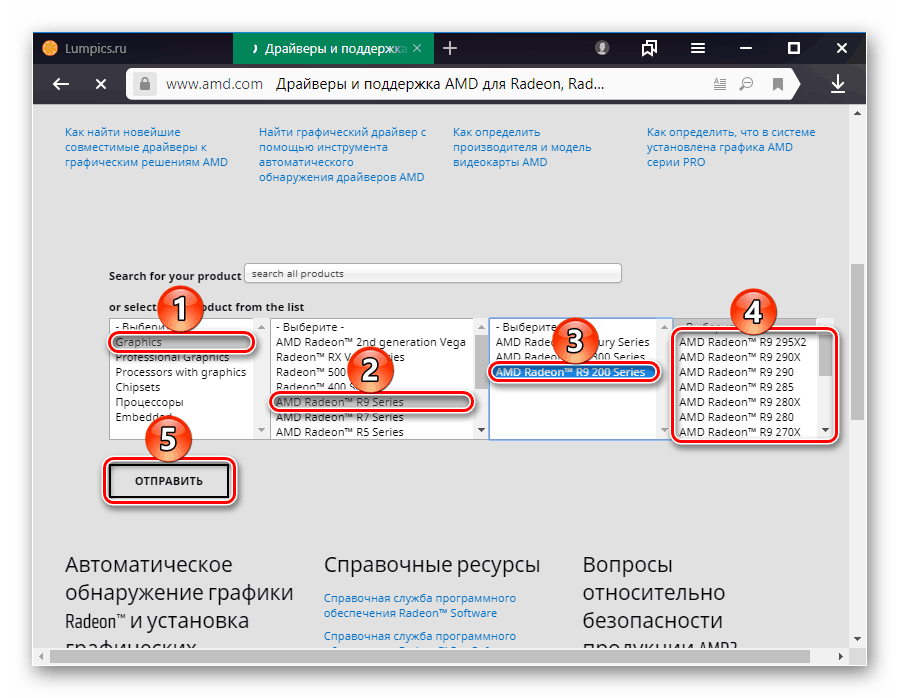Select Graphics in the first list
This screenshot has width=899, height=698.
(181, 342)
